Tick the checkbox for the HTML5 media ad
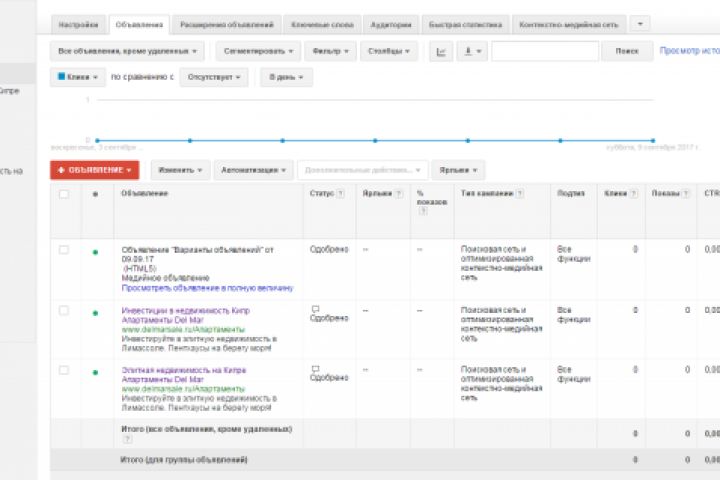Image resolution: width=720 pixels, height=480 pixels. pyautogui.click(x=64, y=250)
